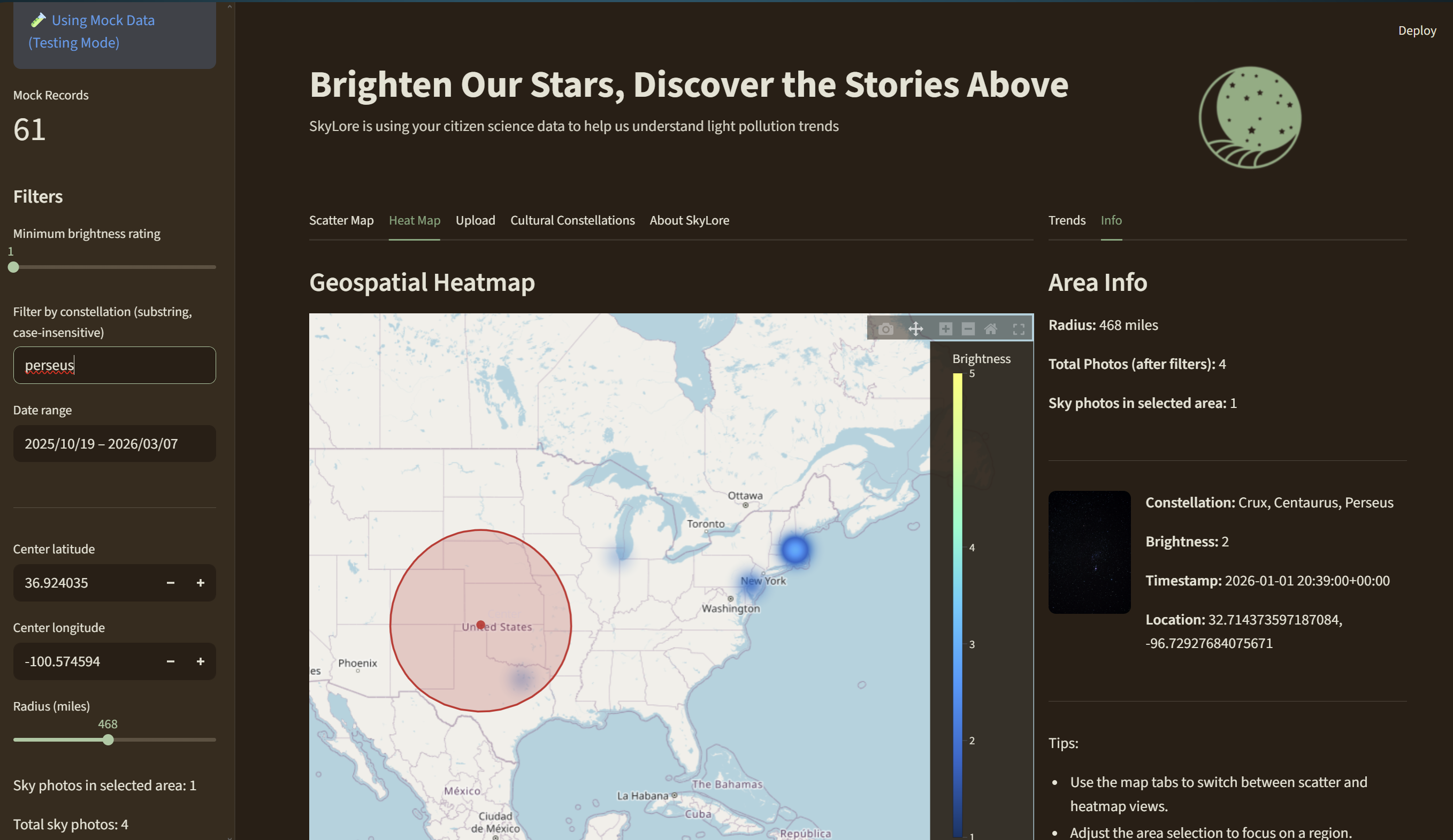The image size is (1453, 840).
Task: Click the Radius (miles) slider handle
Action: [x=109, y=740]
